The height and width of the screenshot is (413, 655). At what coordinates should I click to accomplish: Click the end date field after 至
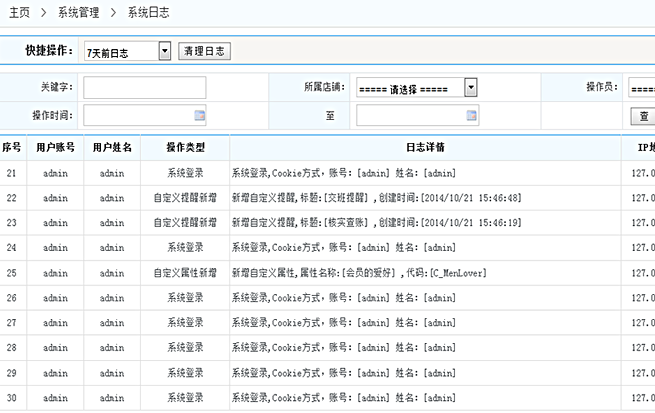coord(412,116)
